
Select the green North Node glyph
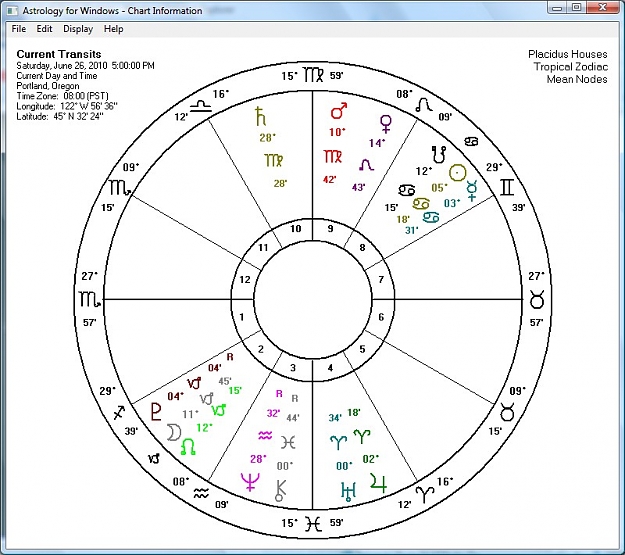point(188,447)
